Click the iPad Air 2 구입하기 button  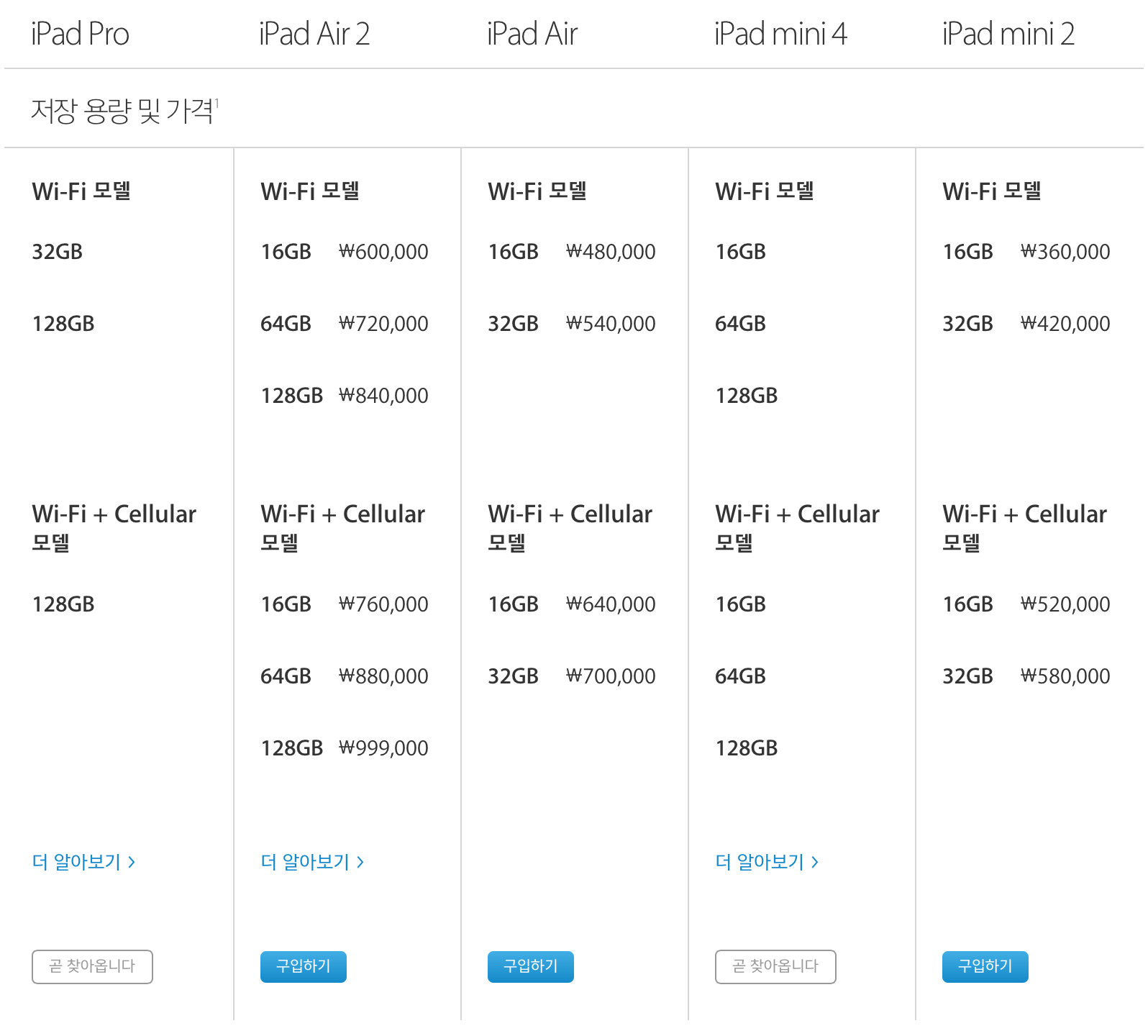click(x=303, y=966)
